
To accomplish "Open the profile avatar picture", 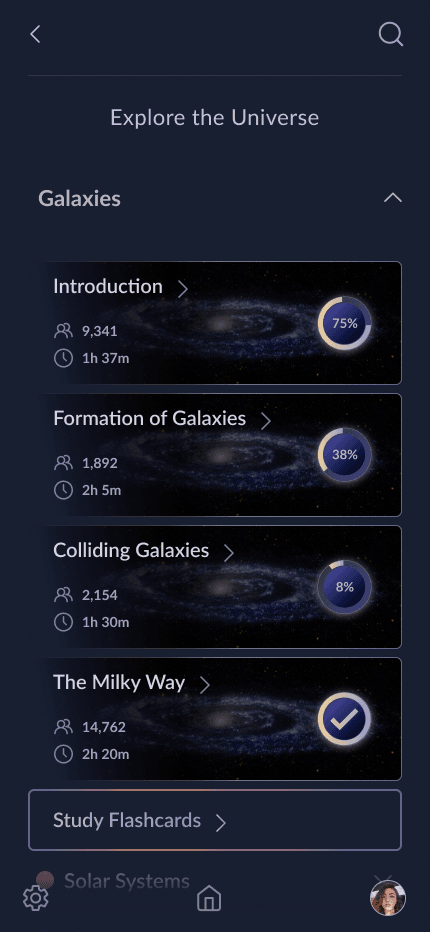I will pyautogui.click(x=388, y=898).
